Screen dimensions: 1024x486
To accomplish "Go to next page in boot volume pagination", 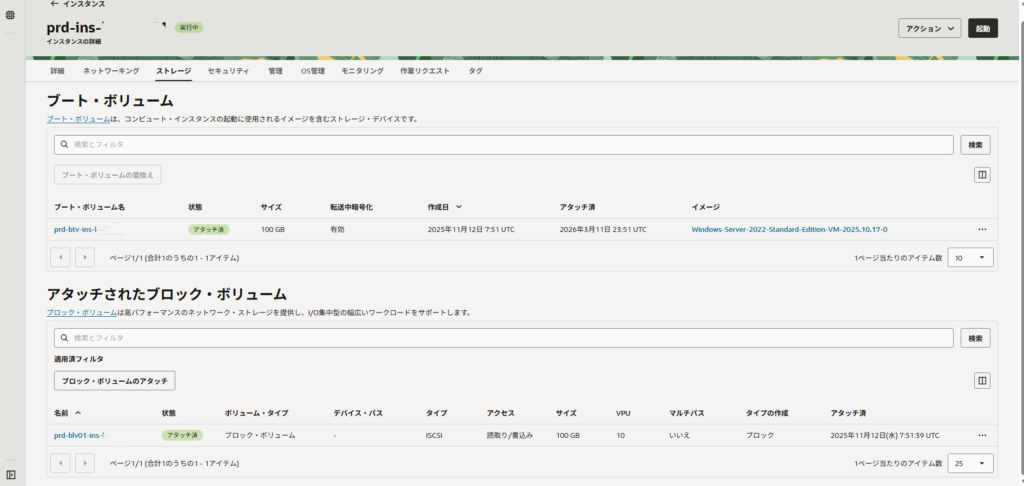I will [84, 257].
